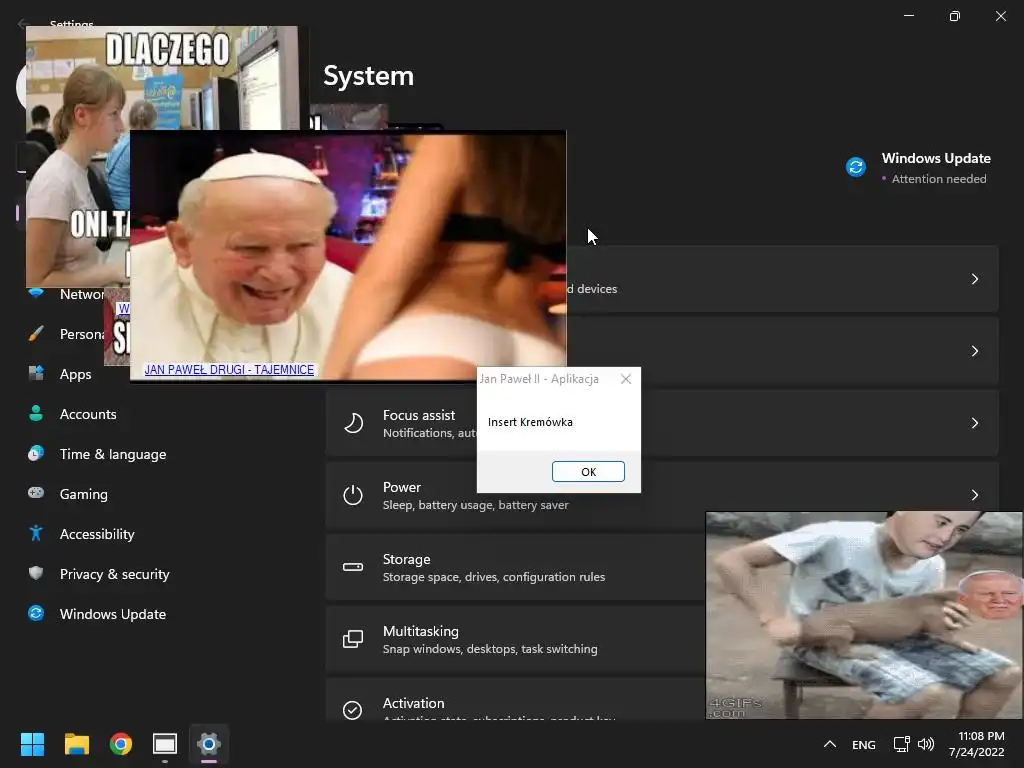This screenshot has width=1024, height=768.
Task: Click the ENG language indicator
Action: pos(863,744)
